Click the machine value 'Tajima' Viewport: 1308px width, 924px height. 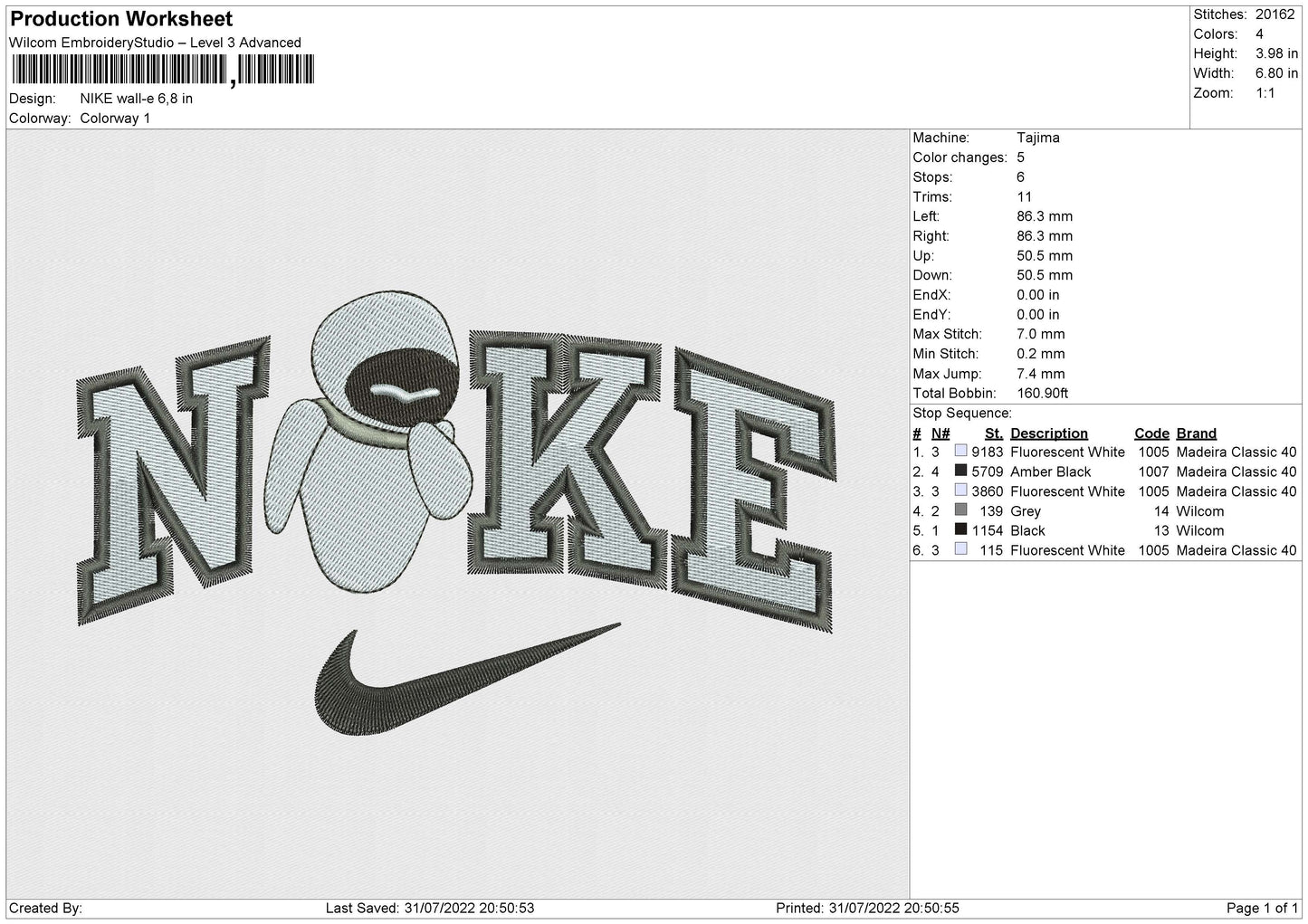pos(1038,138)
